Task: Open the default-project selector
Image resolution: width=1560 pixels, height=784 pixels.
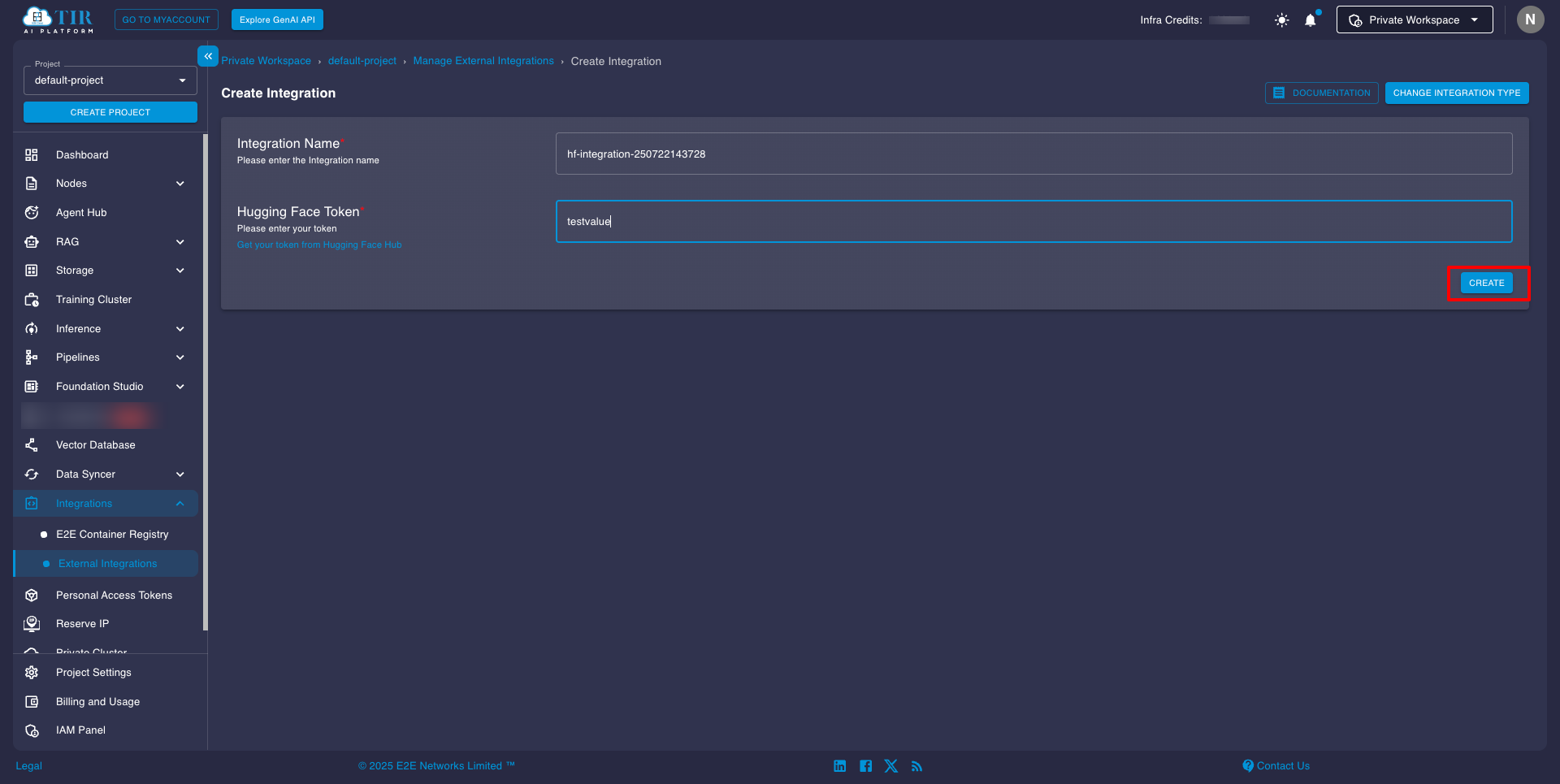Action: (110, 80)
